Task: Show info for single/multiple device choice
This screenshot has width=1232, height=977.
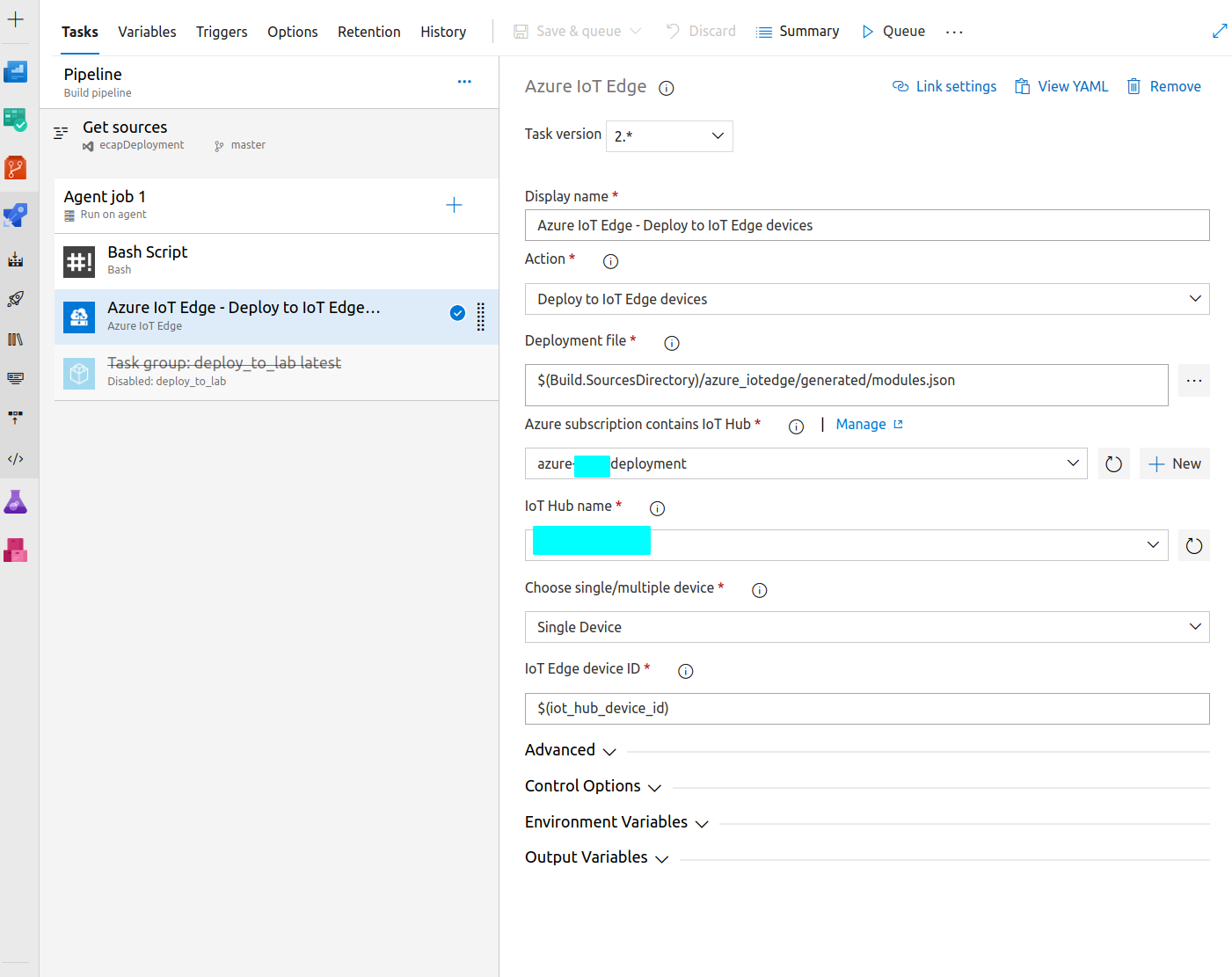Action: point(760,590)
